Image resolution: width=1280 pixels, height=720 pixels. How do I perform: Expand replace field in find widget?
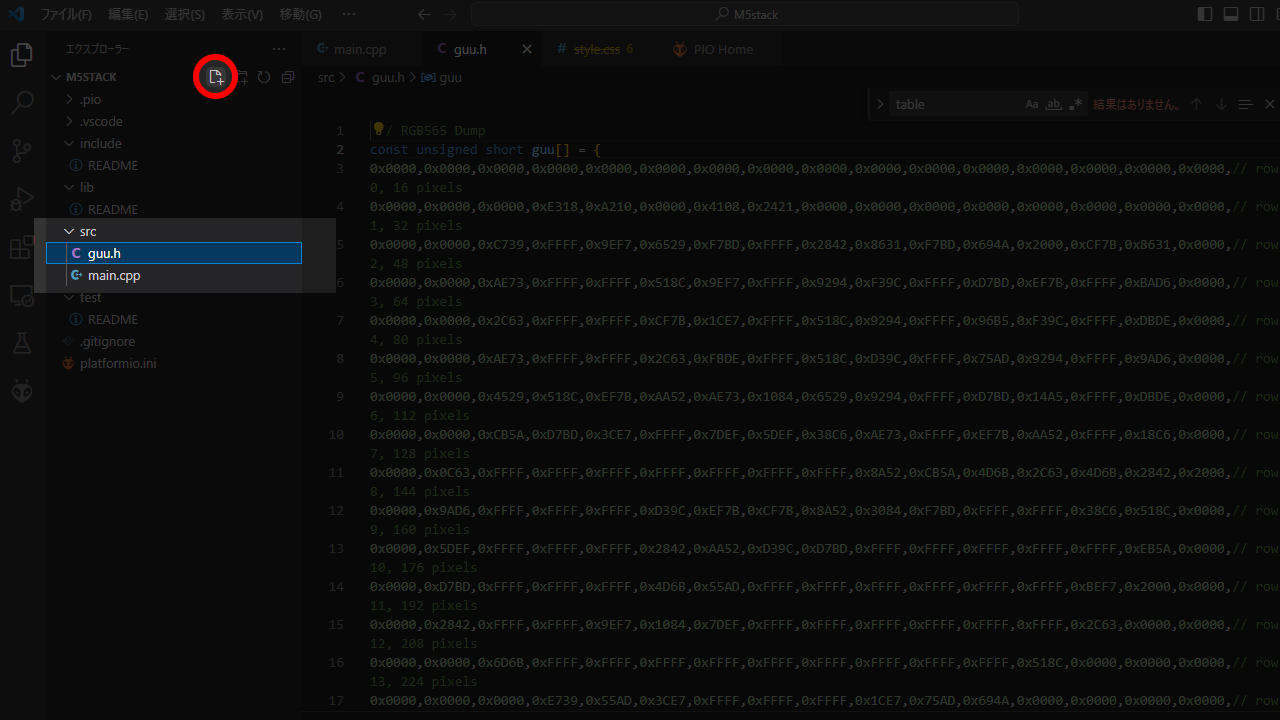point(880,105)
